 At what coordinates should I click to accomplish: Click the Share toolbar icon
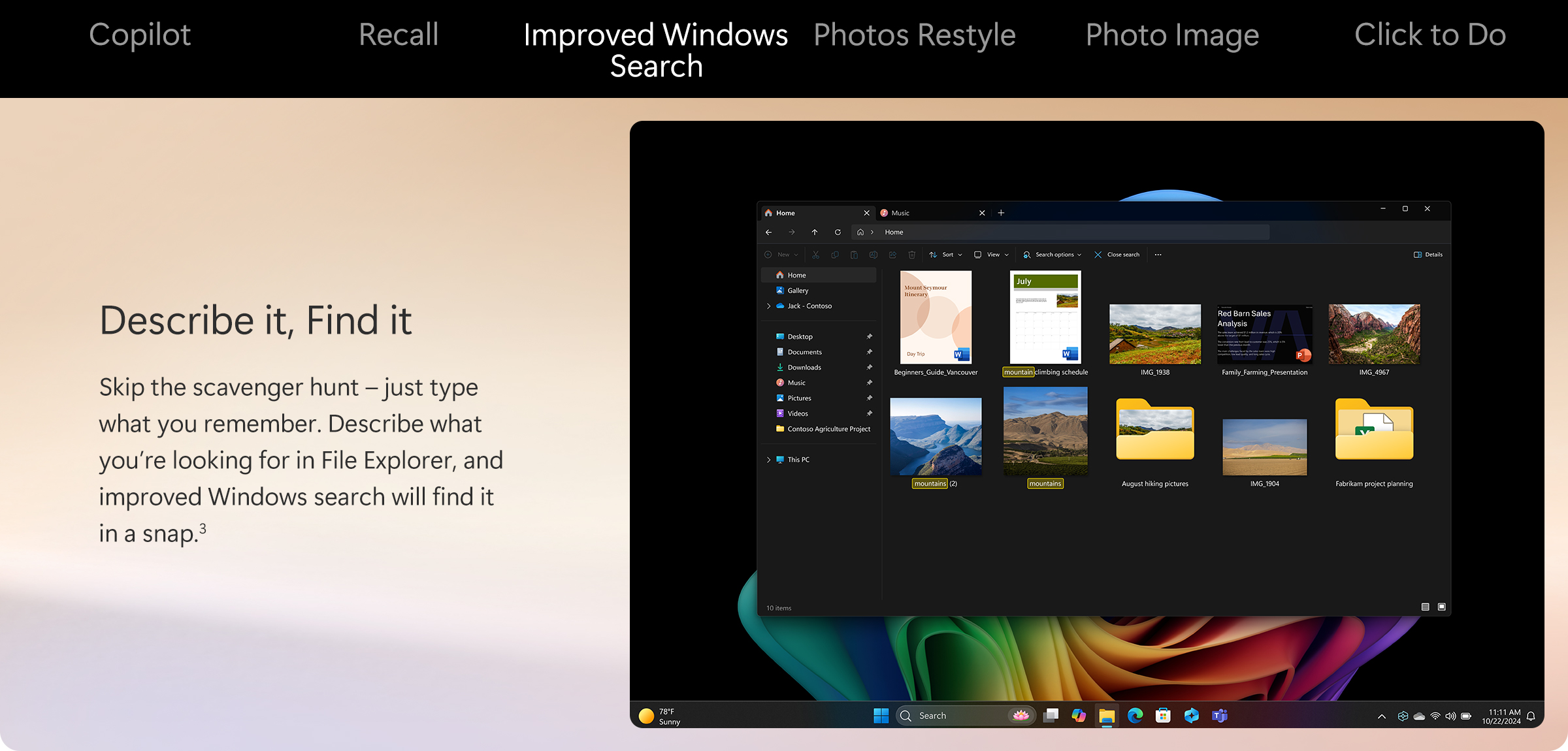tap(892, 255)
